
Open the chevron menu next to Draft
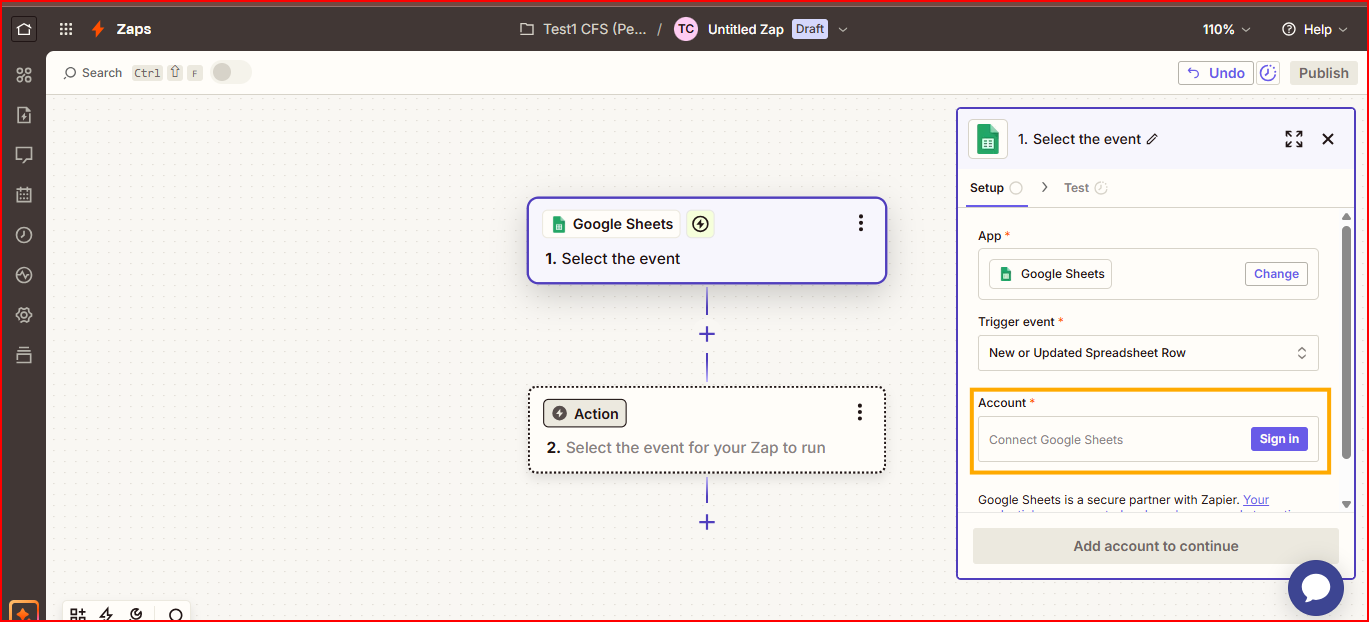[x=842, y=29]
